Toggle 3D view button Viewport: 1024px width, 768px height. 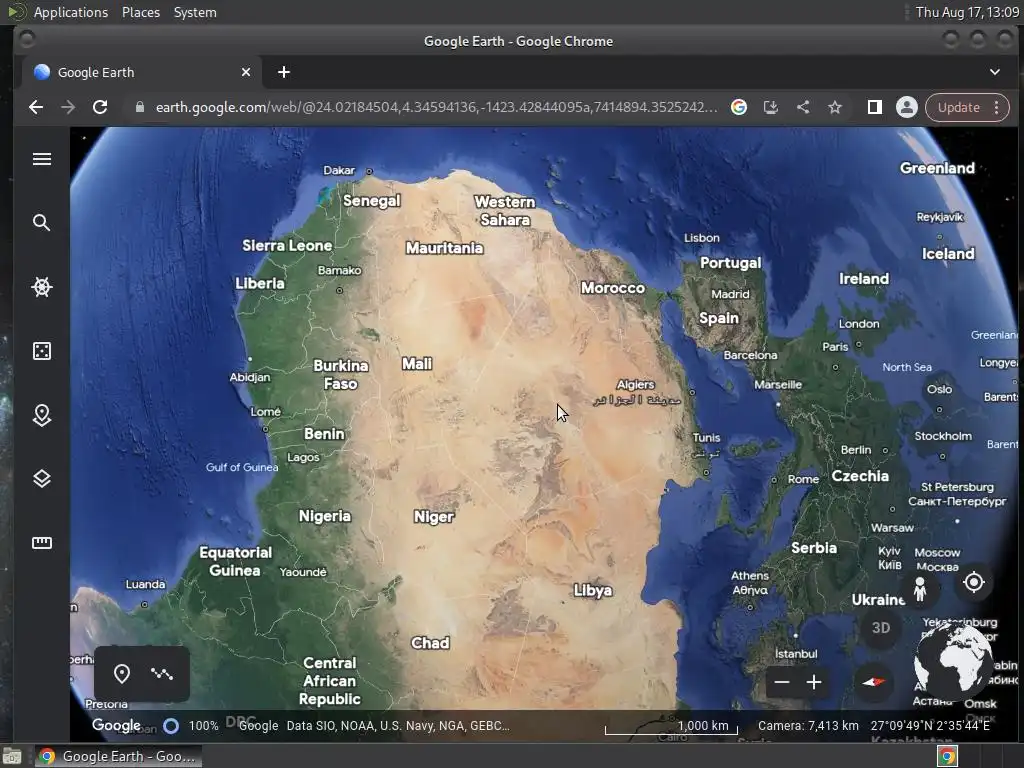pyautogui.click(x=880, y=628)
